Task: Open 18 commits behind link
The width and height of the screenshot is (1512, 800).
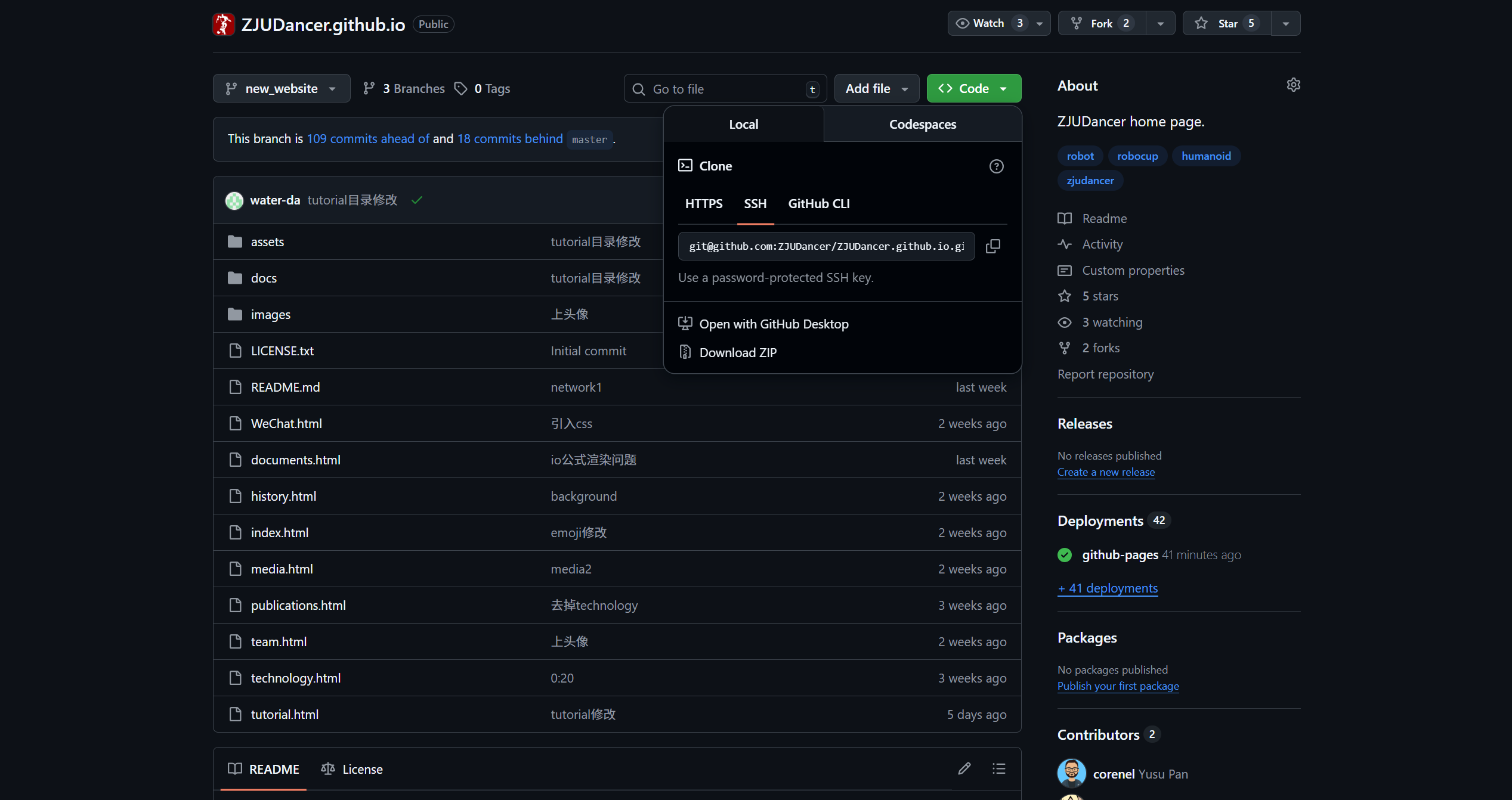Action: click(x=510, y=138)
